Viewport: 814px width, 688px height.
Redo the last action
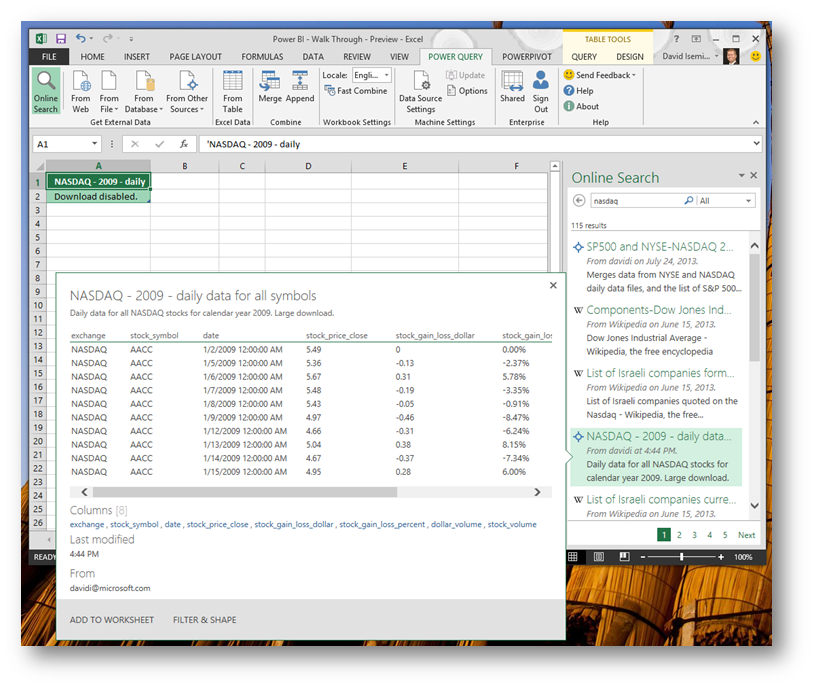(107, 38)
